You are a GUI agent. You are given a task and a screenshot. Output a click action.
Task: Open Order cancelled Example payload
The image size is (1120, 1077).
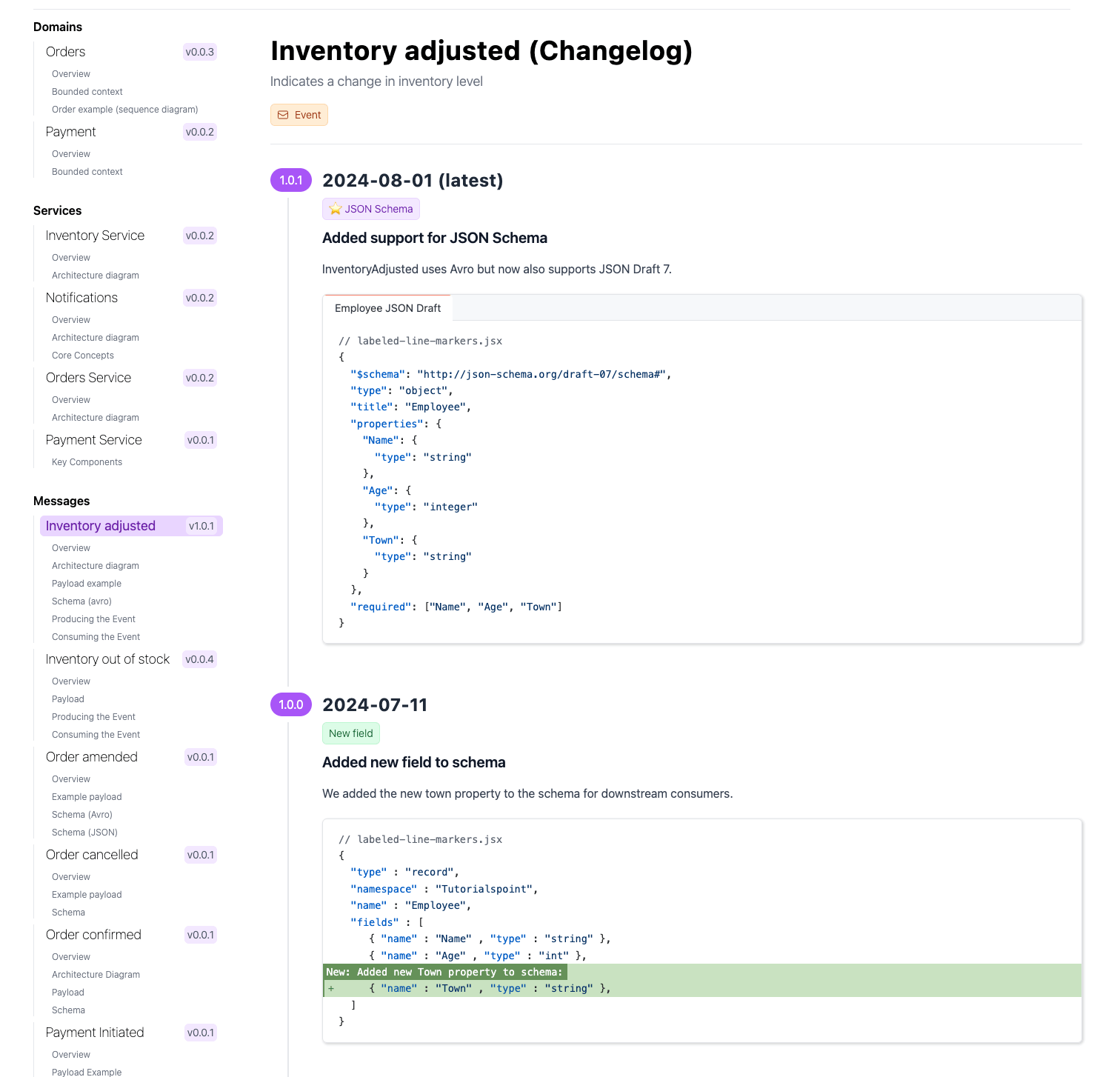click(87, 895)
